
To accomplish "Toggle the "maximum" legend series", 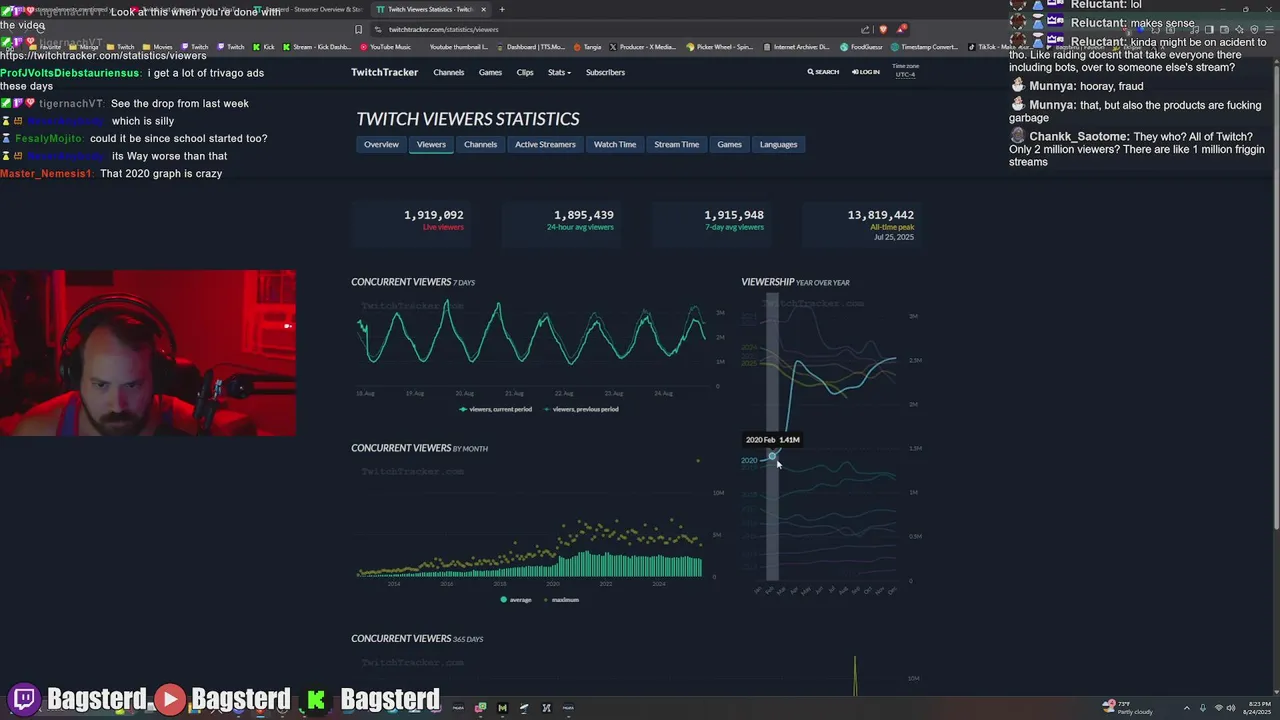I will (560, 599).
